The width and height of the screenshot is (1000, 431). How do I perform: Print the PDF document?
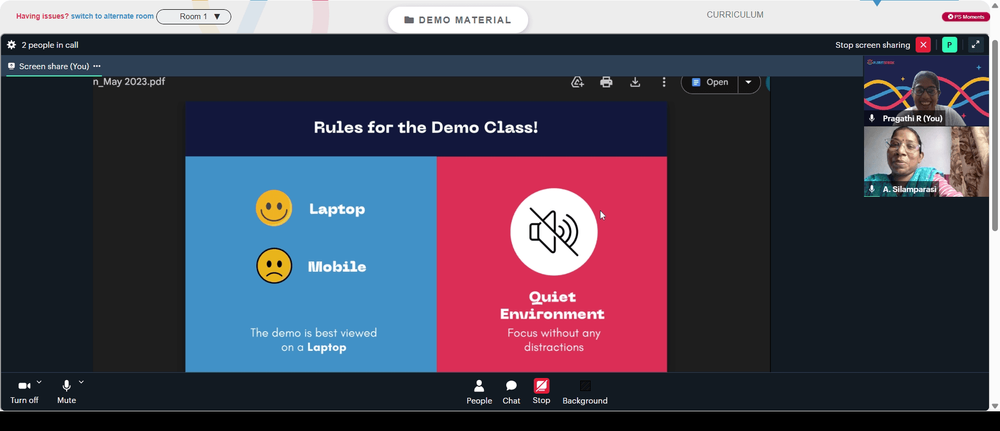click(607, 82)
